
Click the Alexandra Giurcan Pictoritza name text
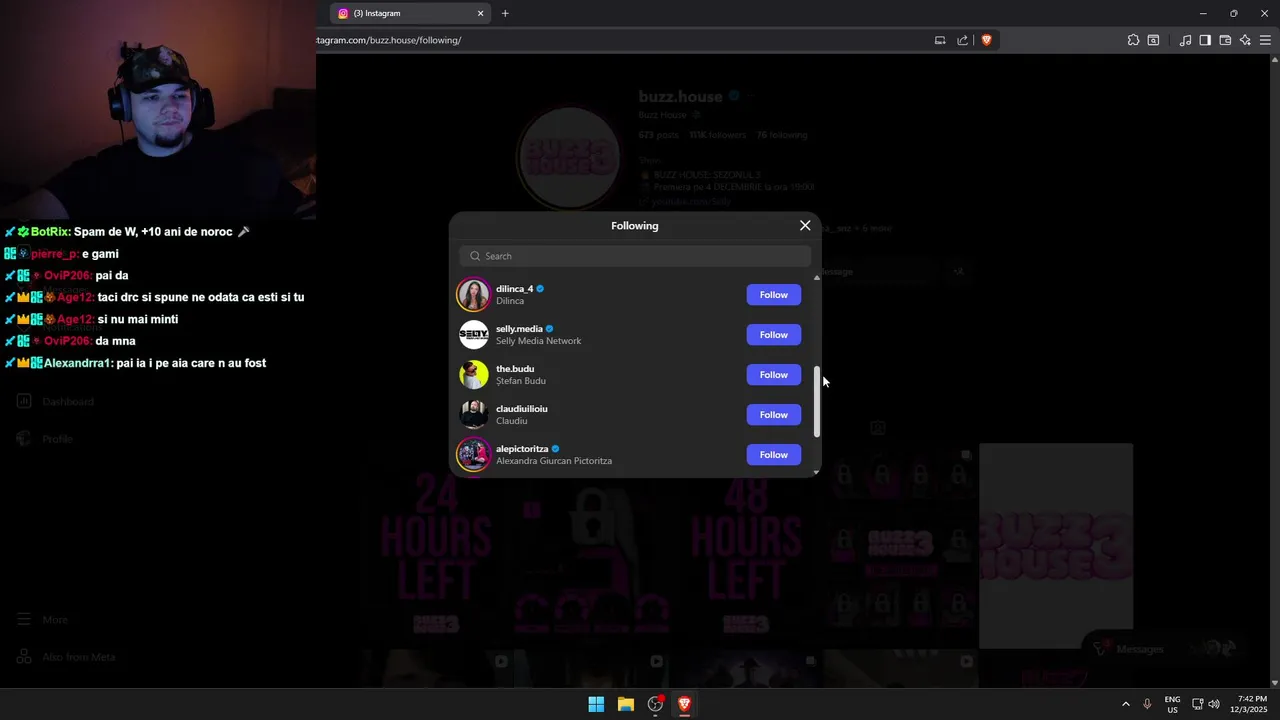554,461
